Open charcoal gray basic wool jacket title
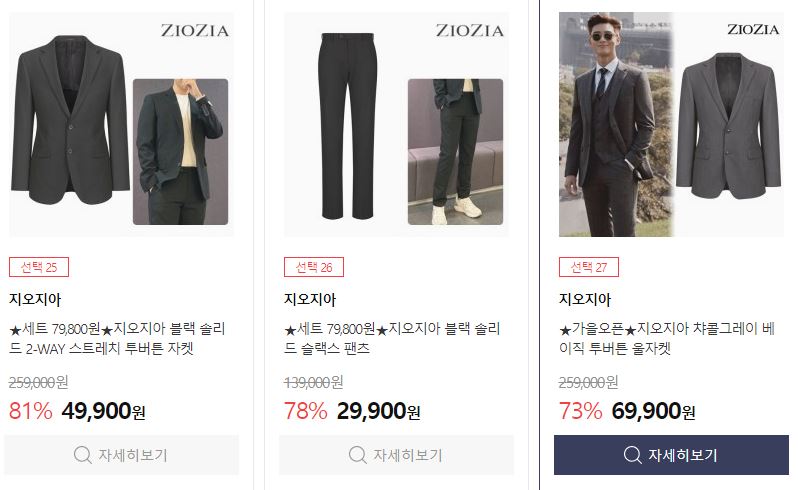The height and width of the screenshot is (490, 798). [667, 338]
